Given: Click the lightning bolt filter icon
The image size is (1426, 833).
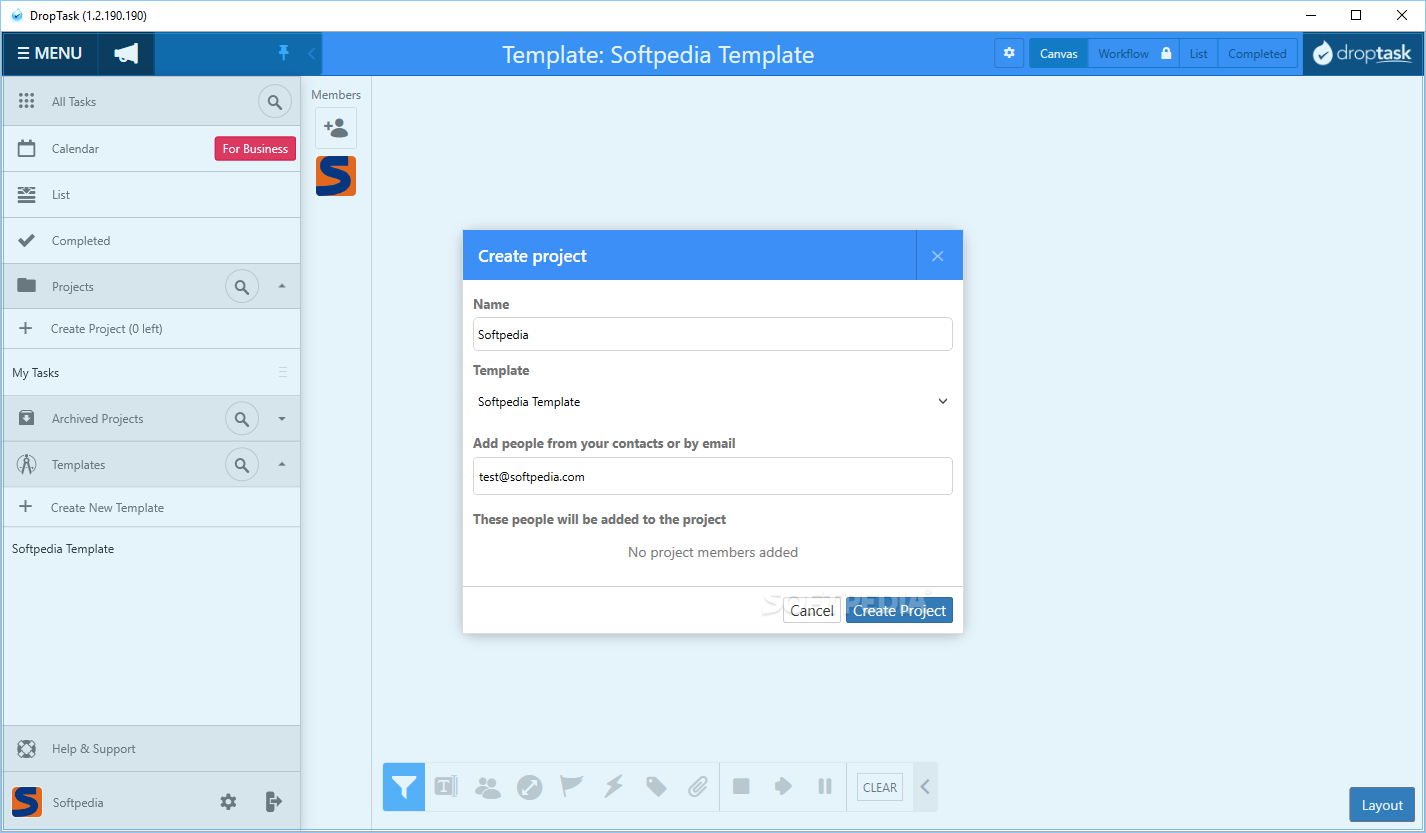Looking at the screenshot, I should click(614, 787).
